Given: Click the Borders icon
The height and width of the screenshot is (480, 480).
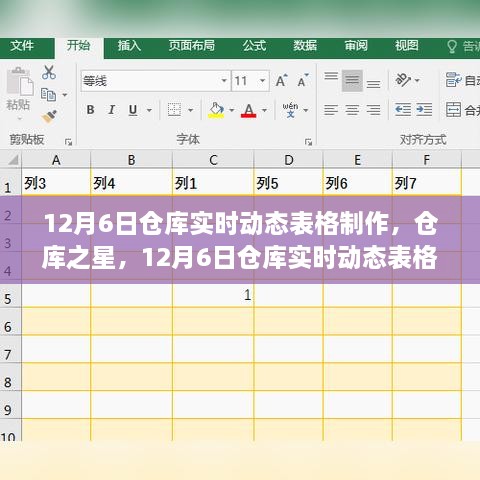Looking at the screenshot, I should click(174, 110).
